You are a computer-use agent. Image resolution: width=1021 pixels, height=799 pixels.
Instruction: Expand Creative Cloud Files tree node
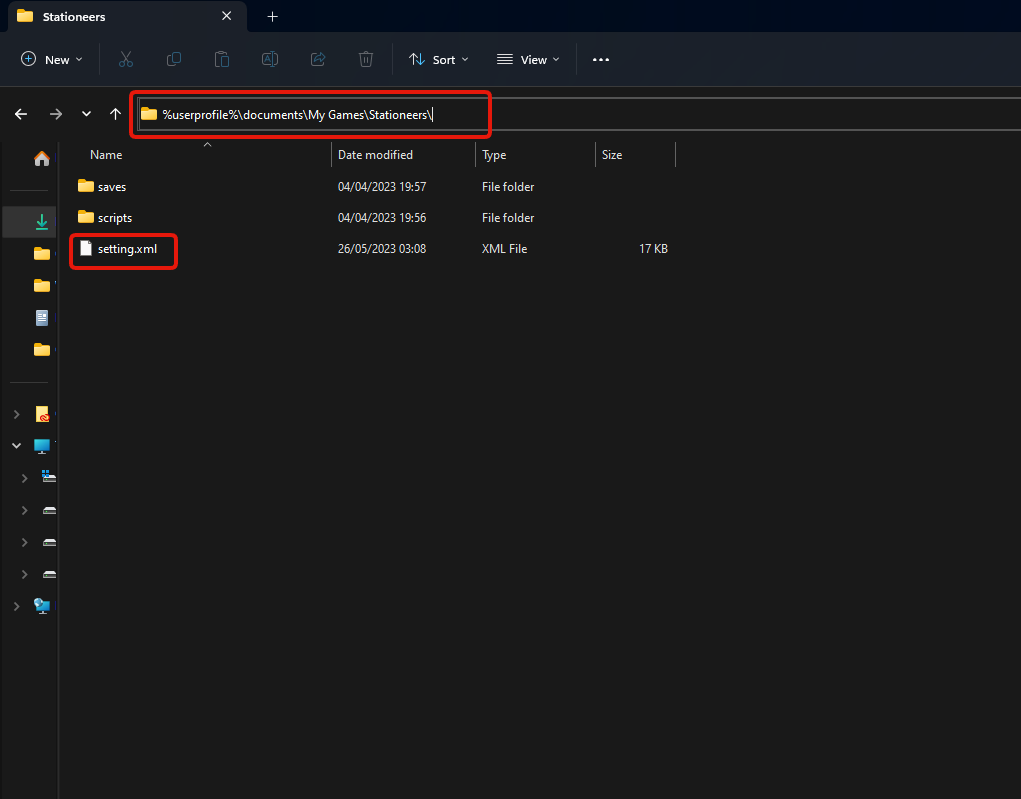(17, 414)
